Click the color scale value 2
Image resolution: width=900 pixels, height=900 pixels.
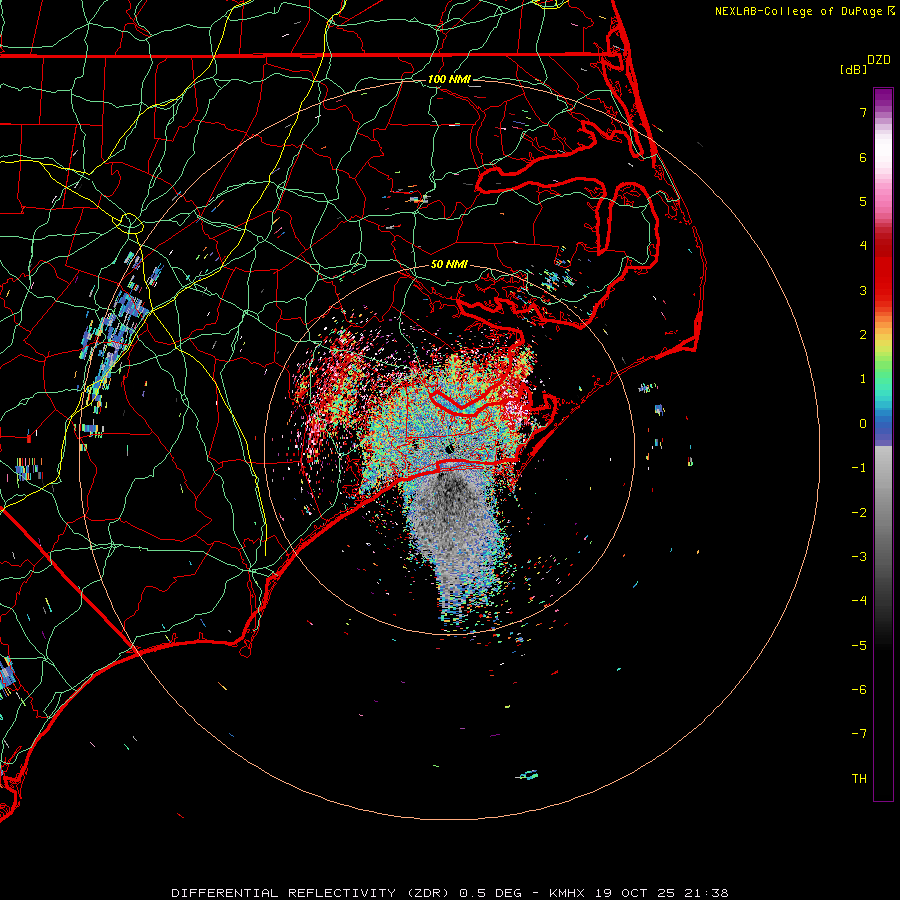click(863, 335)
